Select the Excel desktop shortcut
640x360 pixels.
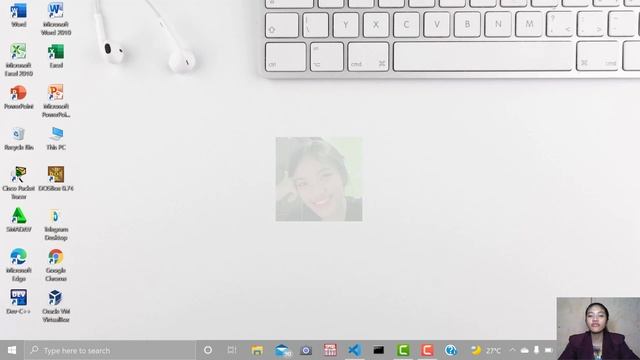[x=56, y=56]
